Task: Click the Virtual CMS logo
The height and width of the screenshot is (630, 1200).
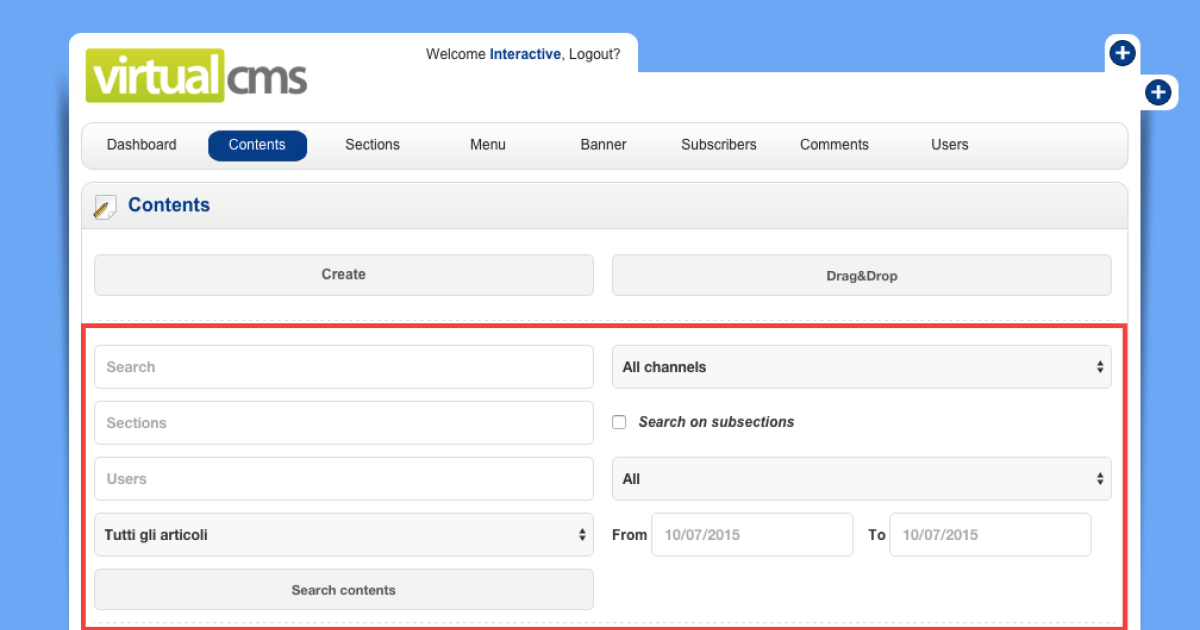Action: pyautogui.click(x=196, y=76)
